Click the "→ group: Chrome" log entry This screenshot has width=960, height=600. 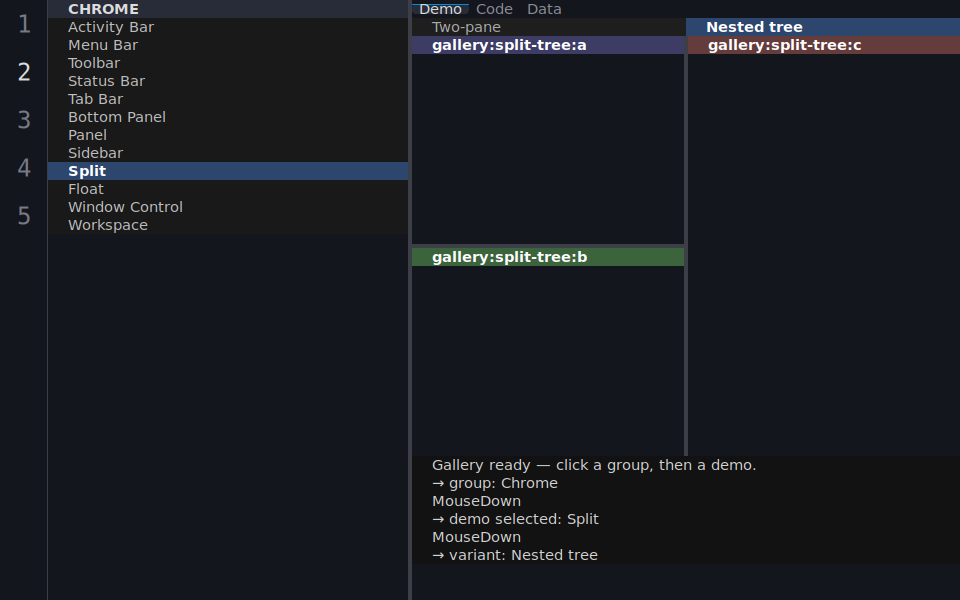pyautogui.click(x=686, y=483)
